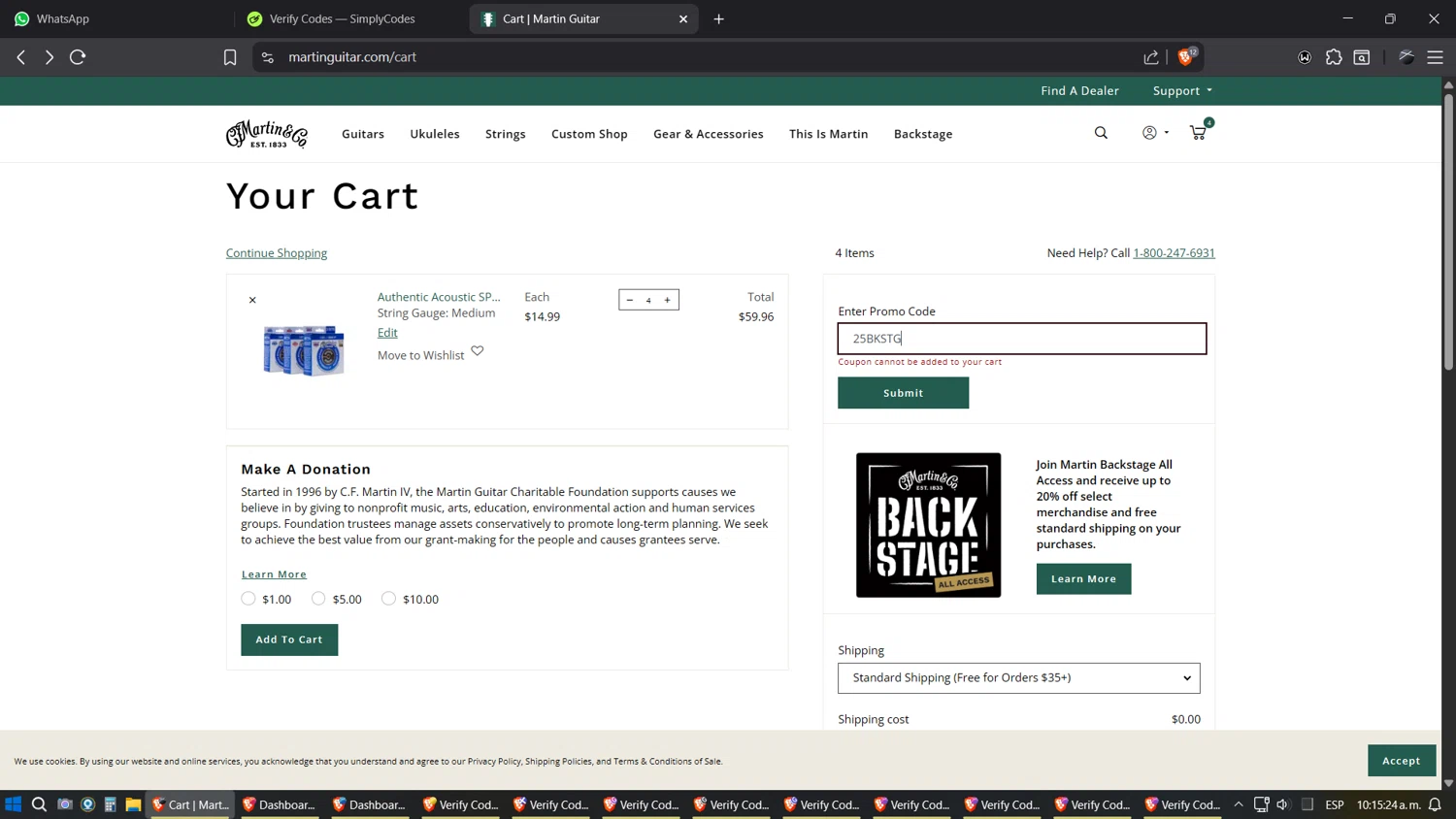
Task: Click the C.F. Martin & Co logo
Action: tap(267, 134)
